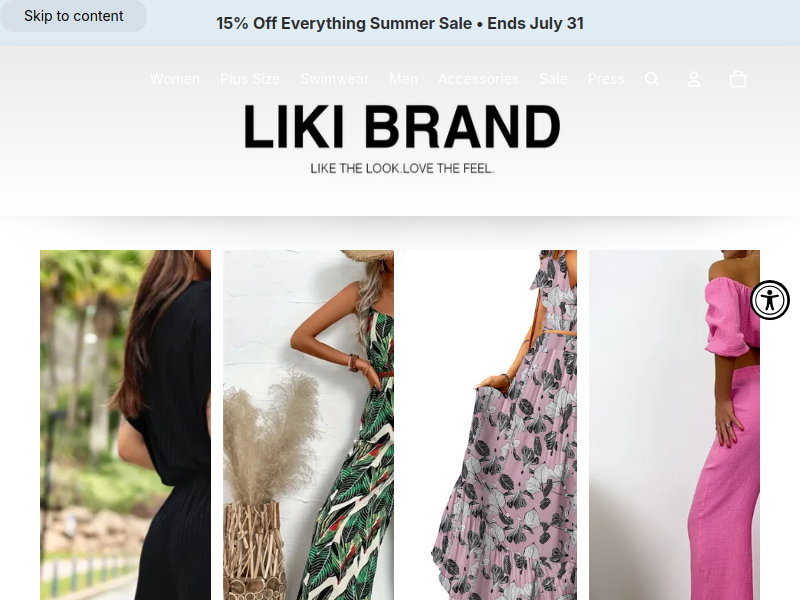Click the LIKI BRAND logo
The image size is (800, 600).
point(402,127)
